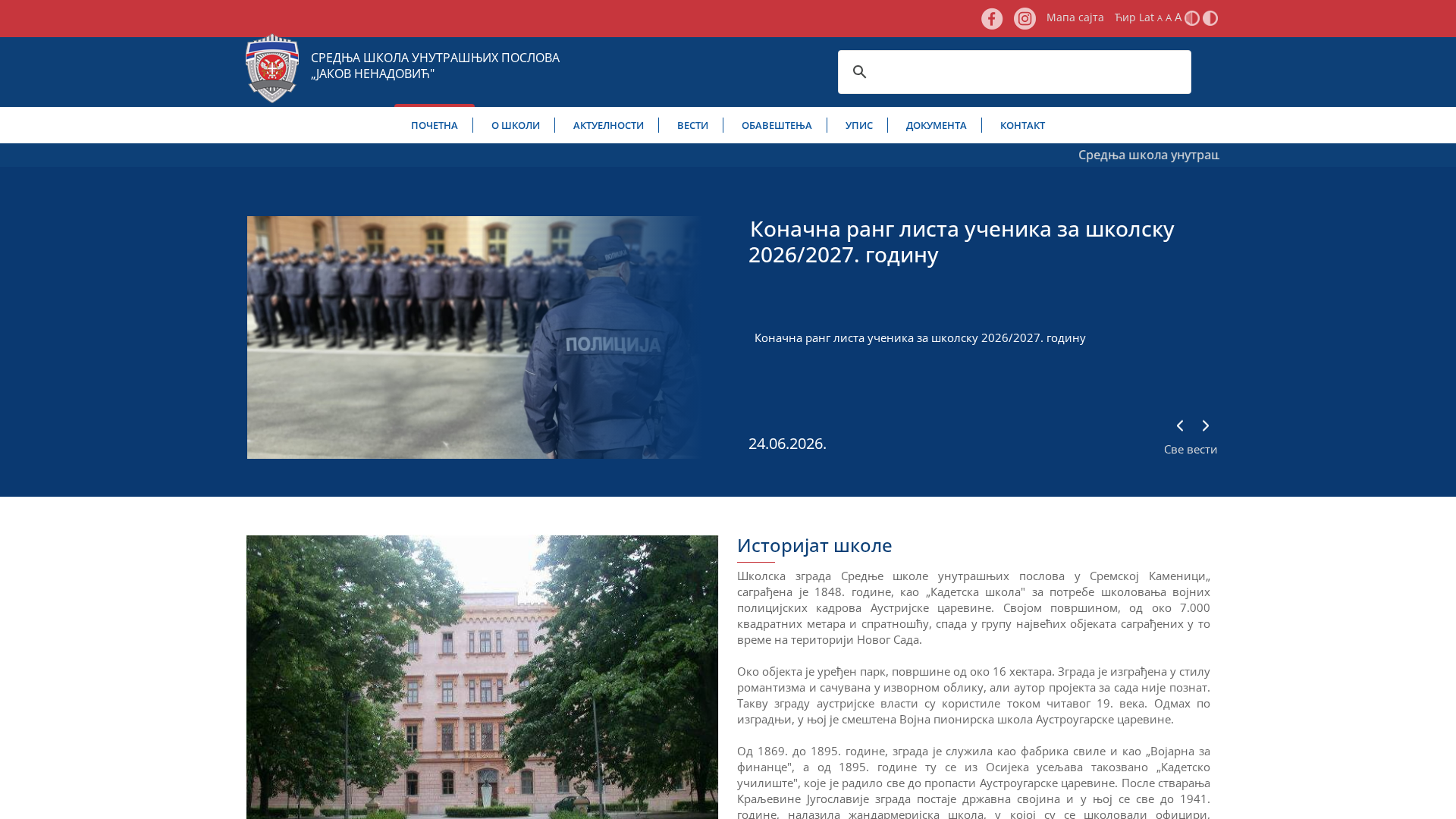Open the АКТУЕЛНОСТИ menu item
Screen dimensions: 1456x819
[608, 126]
